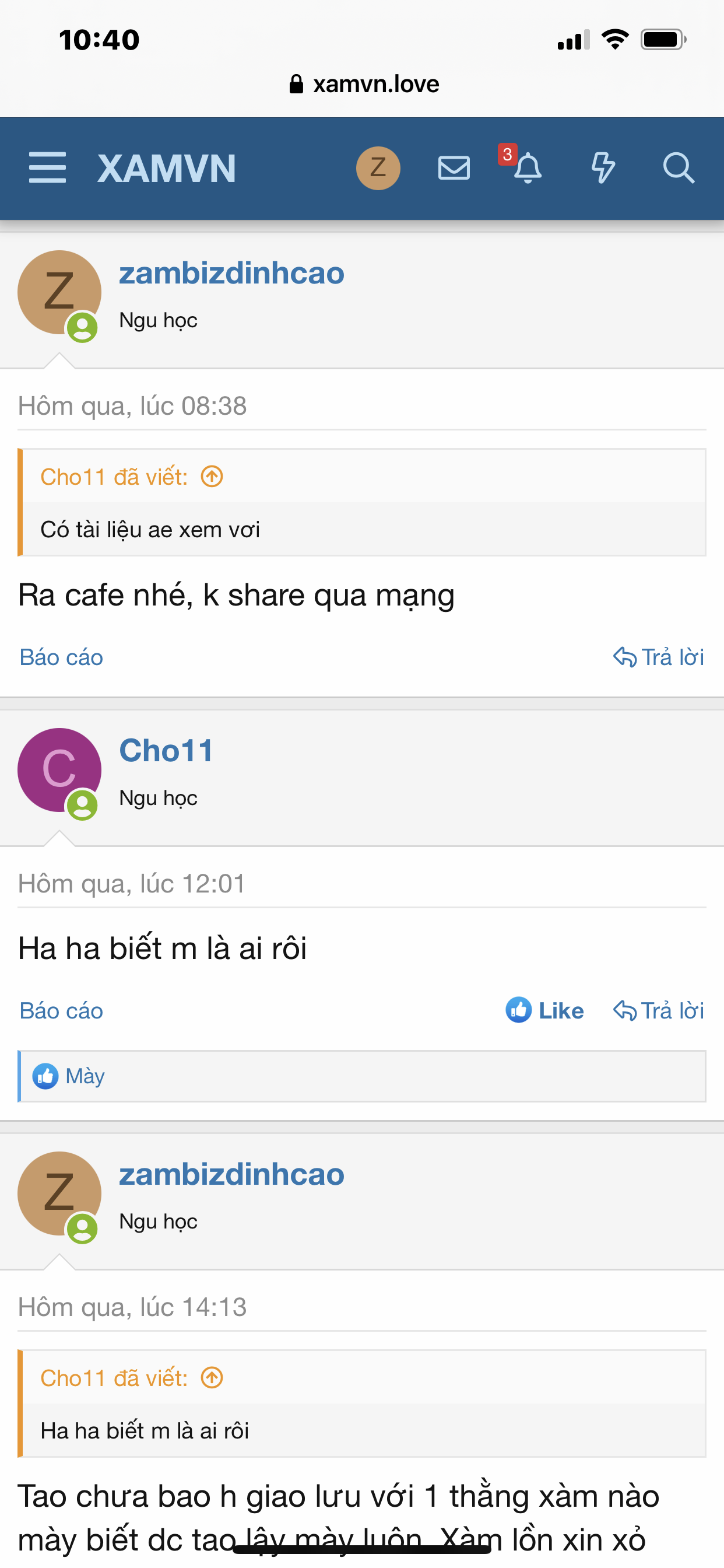Report the first post with Báo cáo
This screenshot has width=724, height=1568.
[61, 657]
